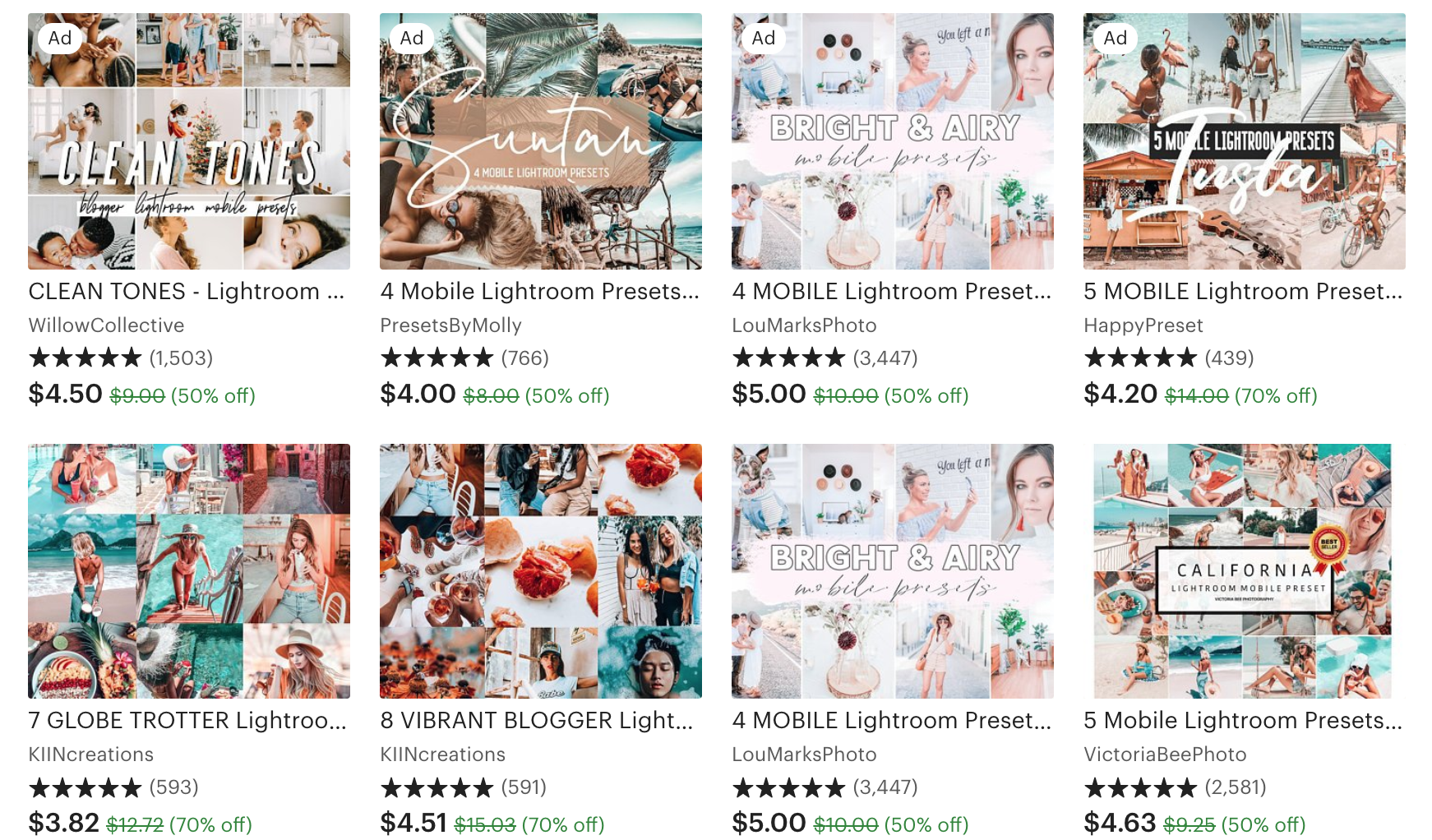Open the California Lightroom preset image
This screenshot has height=840, width=1432.
click(1245, 571)
